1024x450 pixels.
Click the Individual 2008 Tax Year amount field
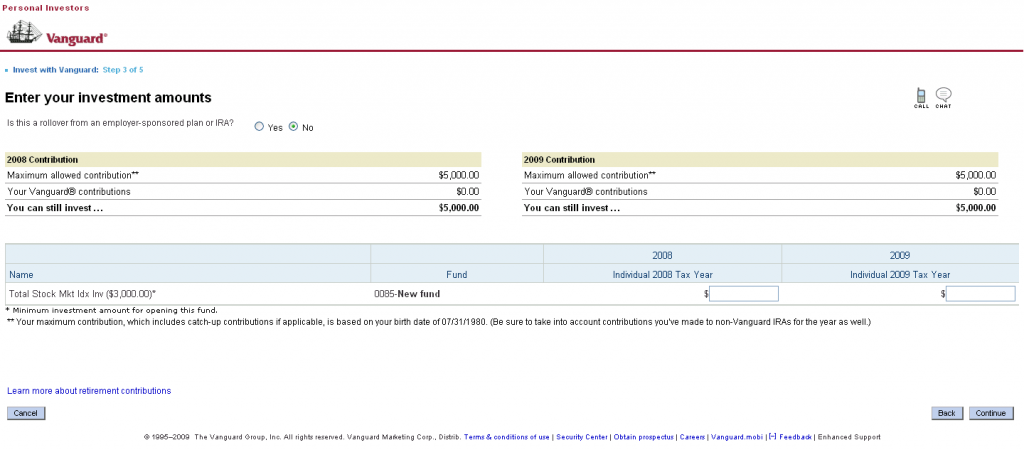coord(743,294)
